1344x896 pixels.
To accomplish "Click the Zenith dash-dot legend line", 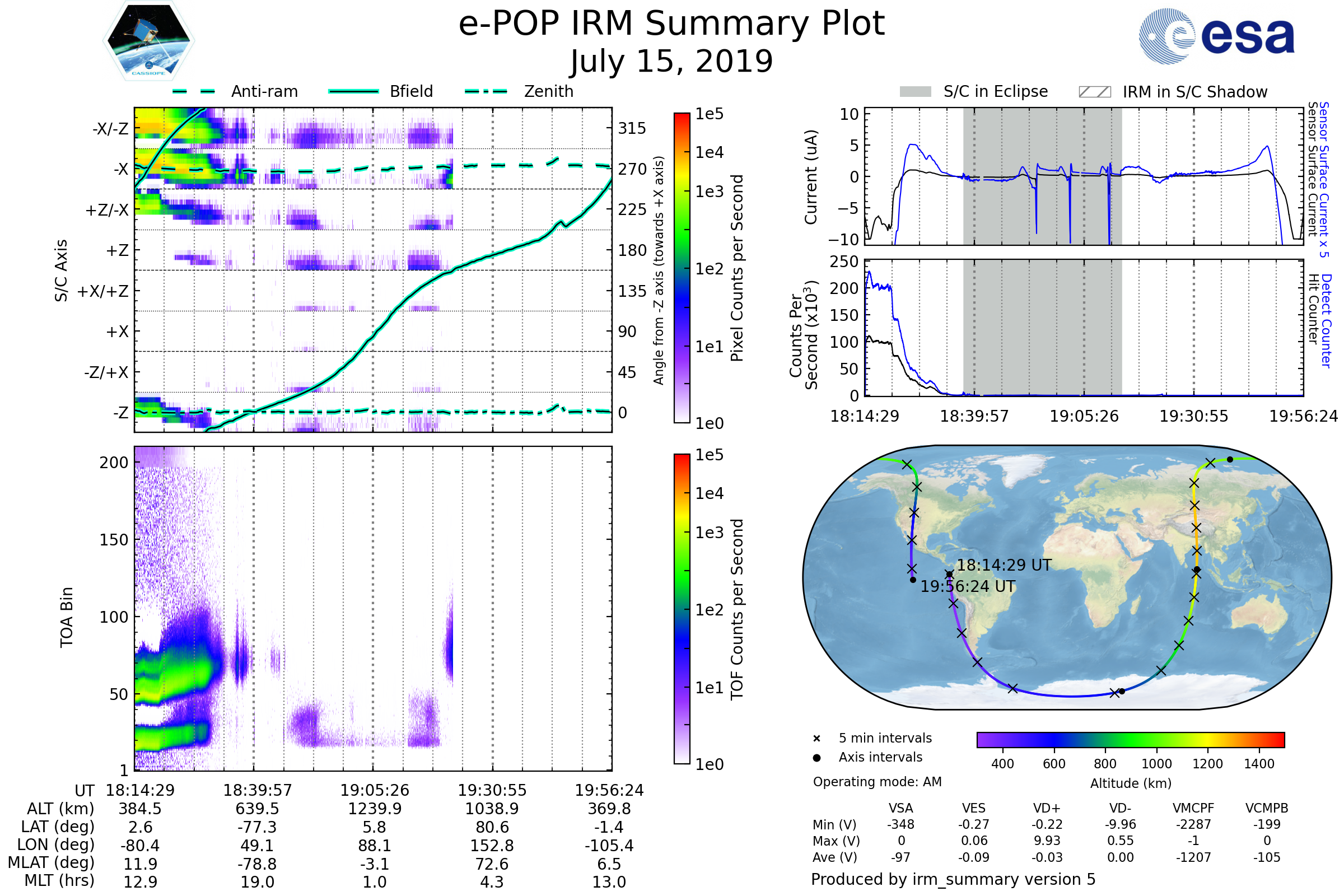I will [x=486, y=91].
